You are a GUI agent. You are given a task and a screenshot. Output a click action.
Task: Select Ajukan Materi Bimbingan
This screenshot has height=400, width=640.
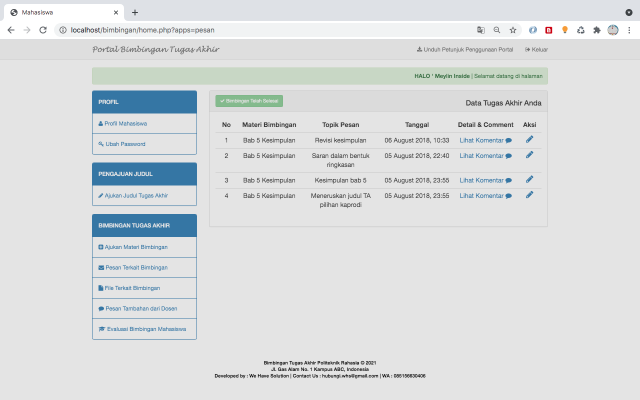click(x=133, y=247)
